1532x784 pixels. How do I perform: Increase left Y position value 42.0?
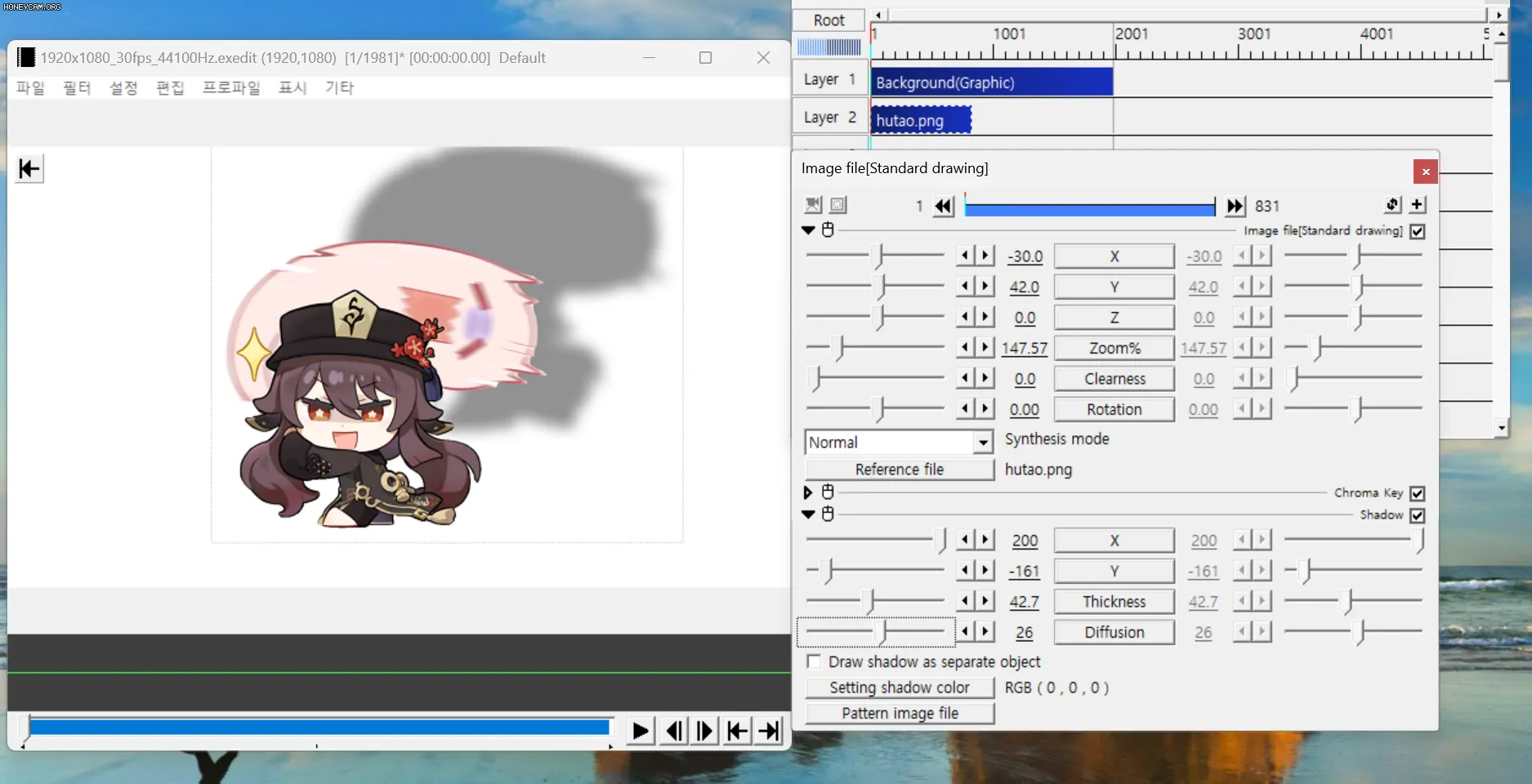(x=985, y=287)
